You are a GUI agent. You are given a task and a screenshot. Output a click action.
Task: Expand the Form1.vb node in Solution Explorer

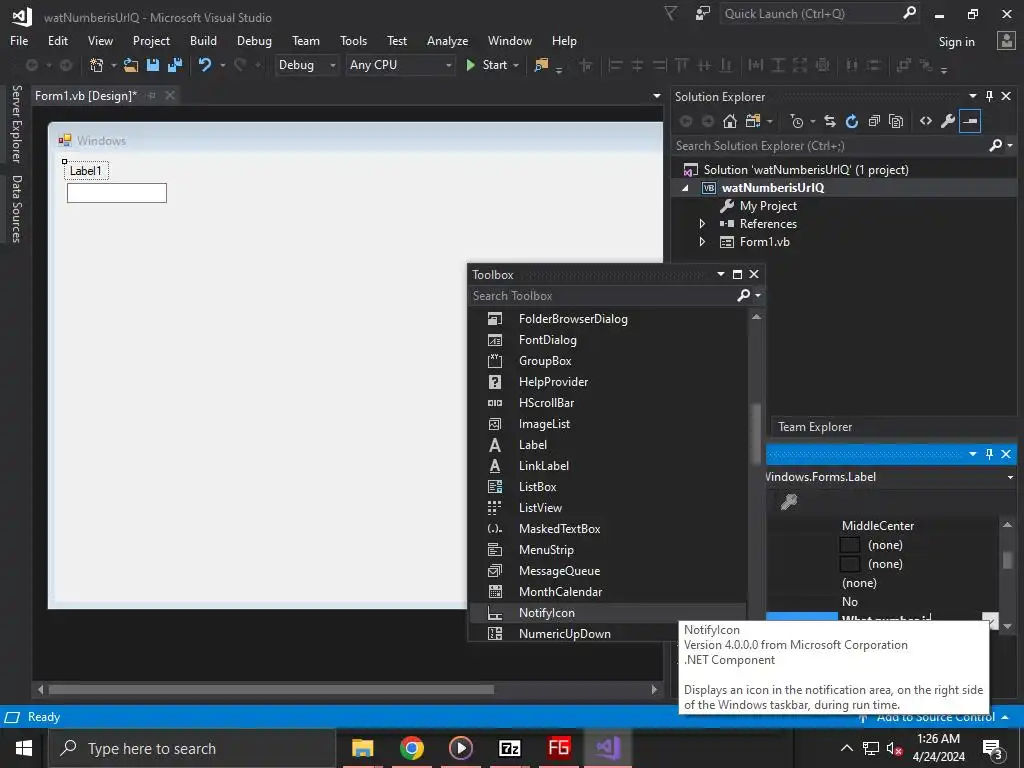pos(702,242)
